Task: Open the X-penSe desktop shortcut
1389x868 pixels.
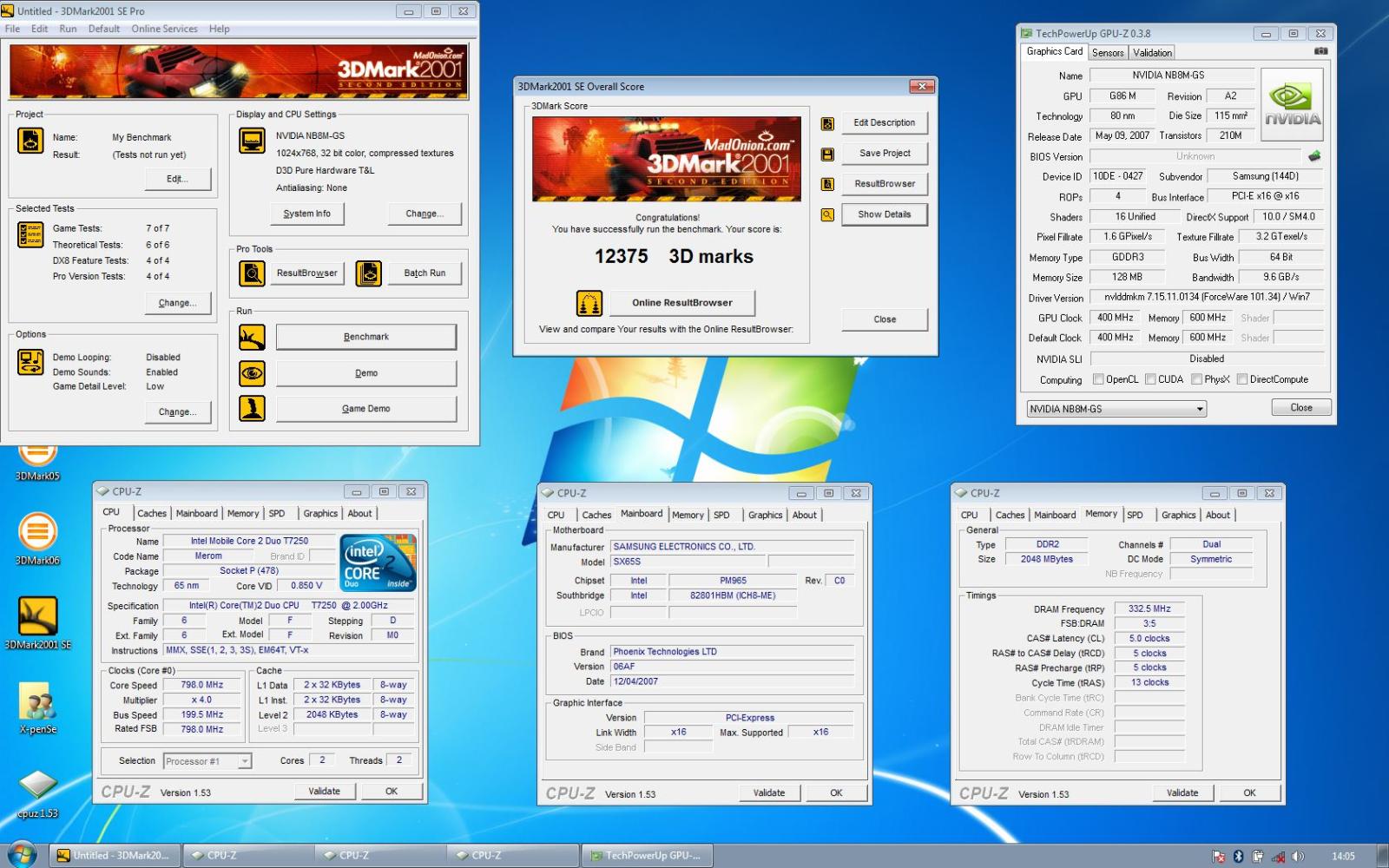Action: (x=37, y=707)
